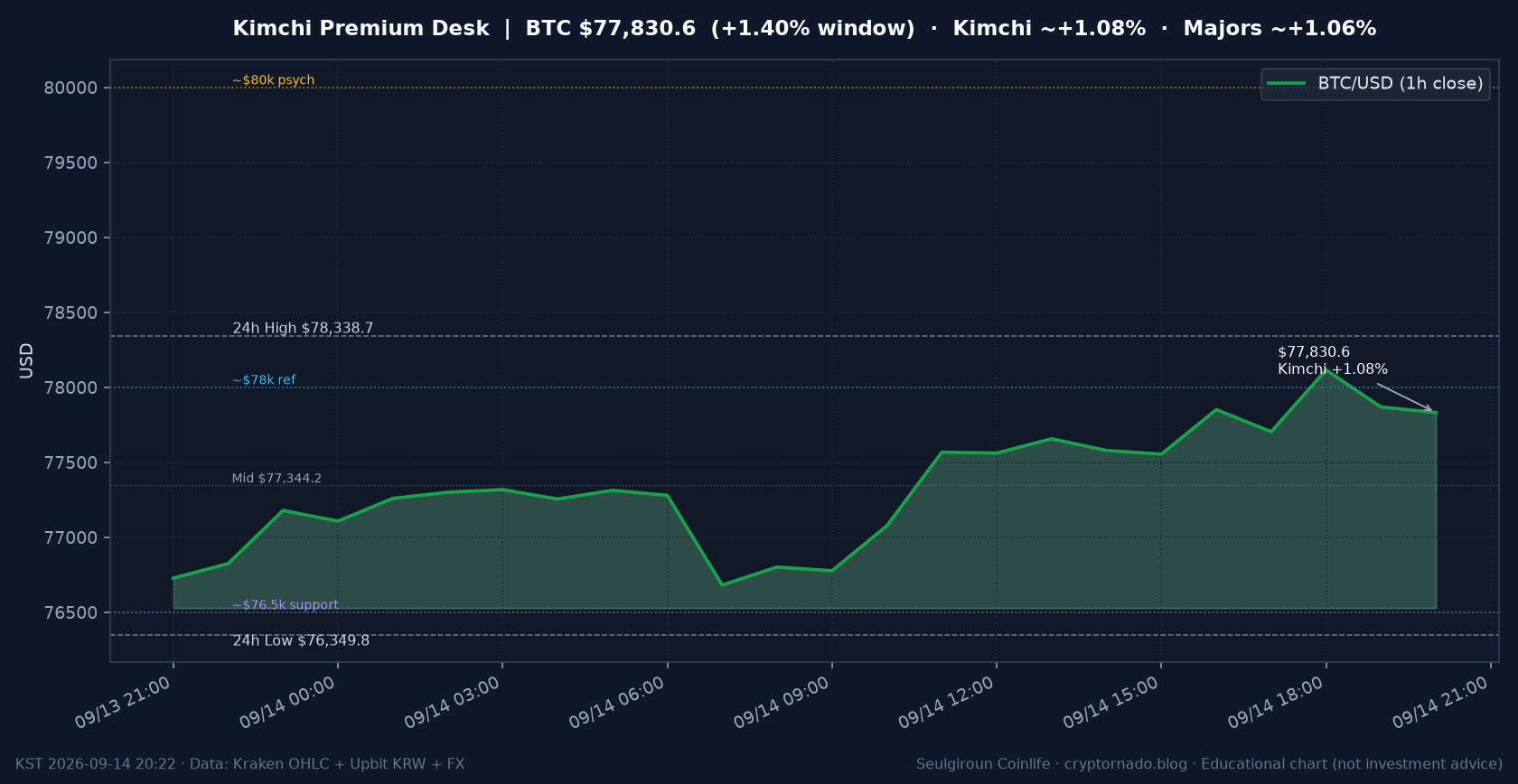Click the '~$80k psych' line label

click(273, 79)
